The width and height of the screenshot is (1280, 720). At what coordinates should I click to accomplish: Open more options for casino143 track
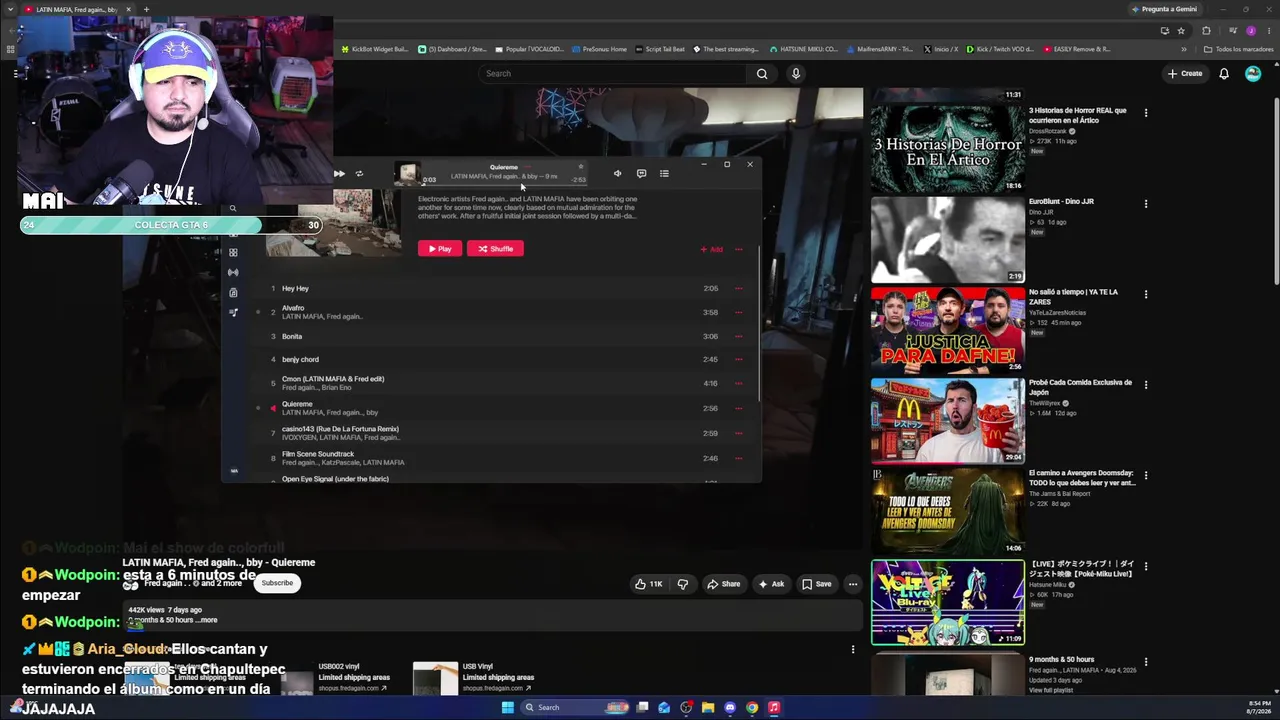[739, 434]
